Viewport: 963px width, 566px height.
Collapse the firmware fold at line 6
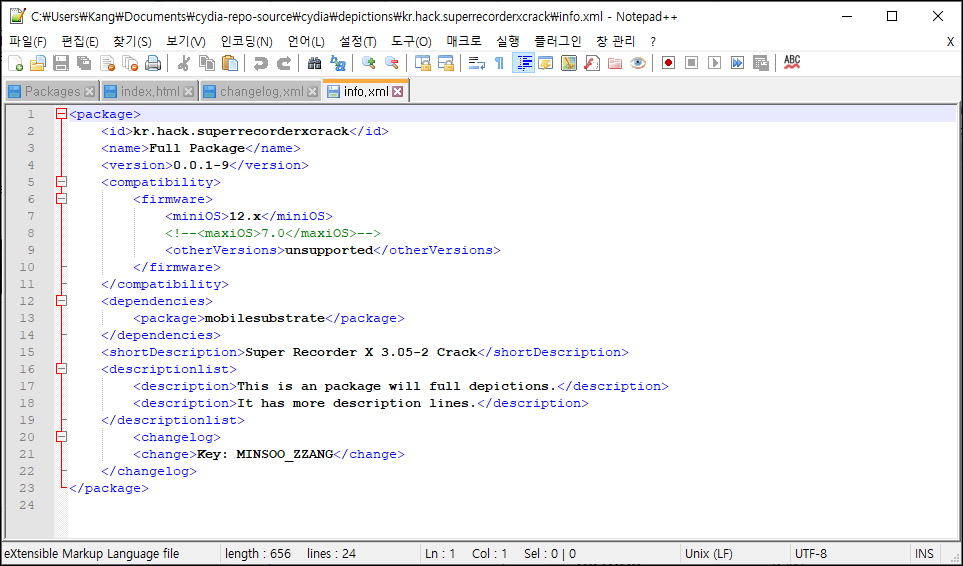click(x=61, y=199)
